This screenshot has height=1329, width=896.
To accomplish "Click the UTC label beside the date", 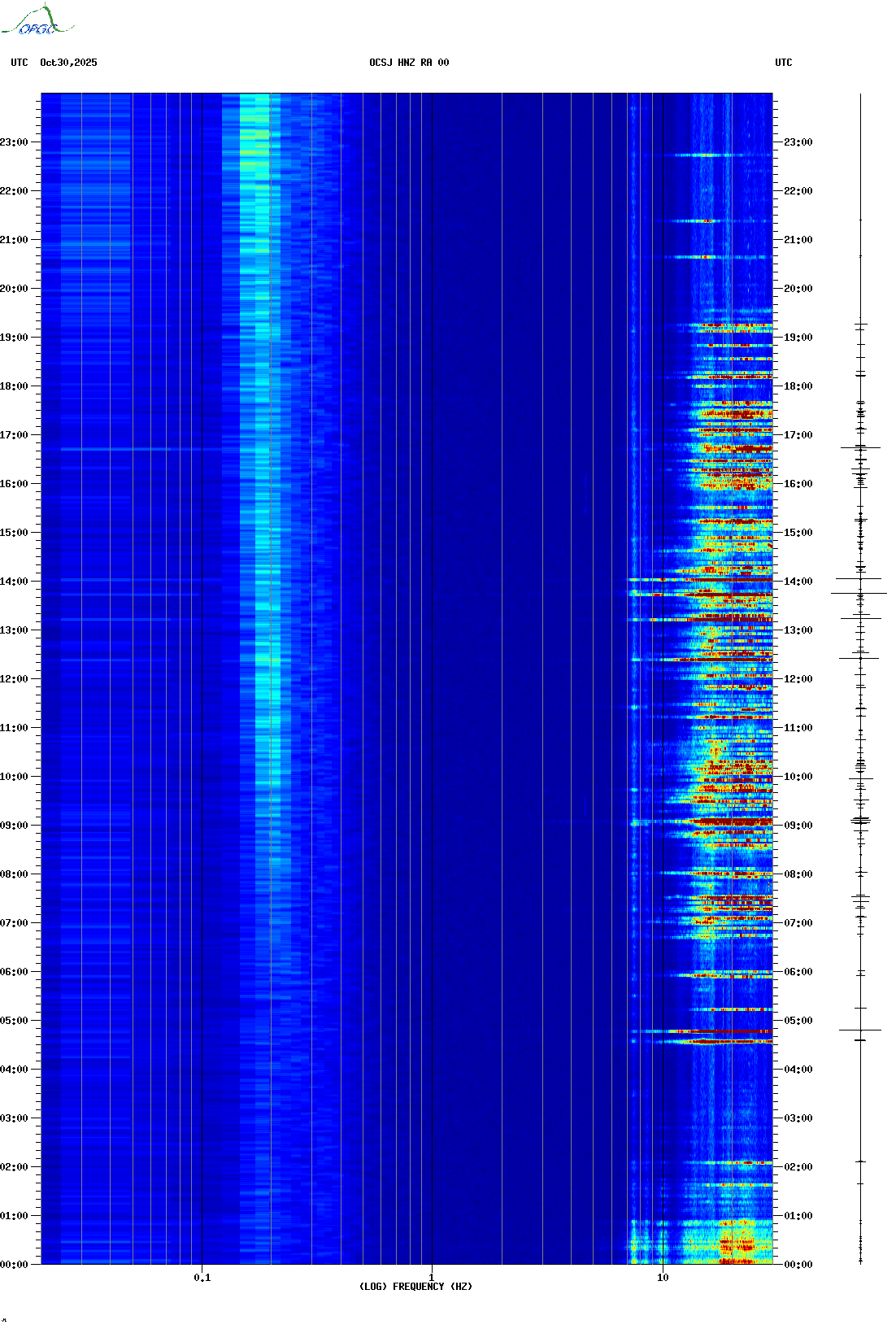I will 20,63.
